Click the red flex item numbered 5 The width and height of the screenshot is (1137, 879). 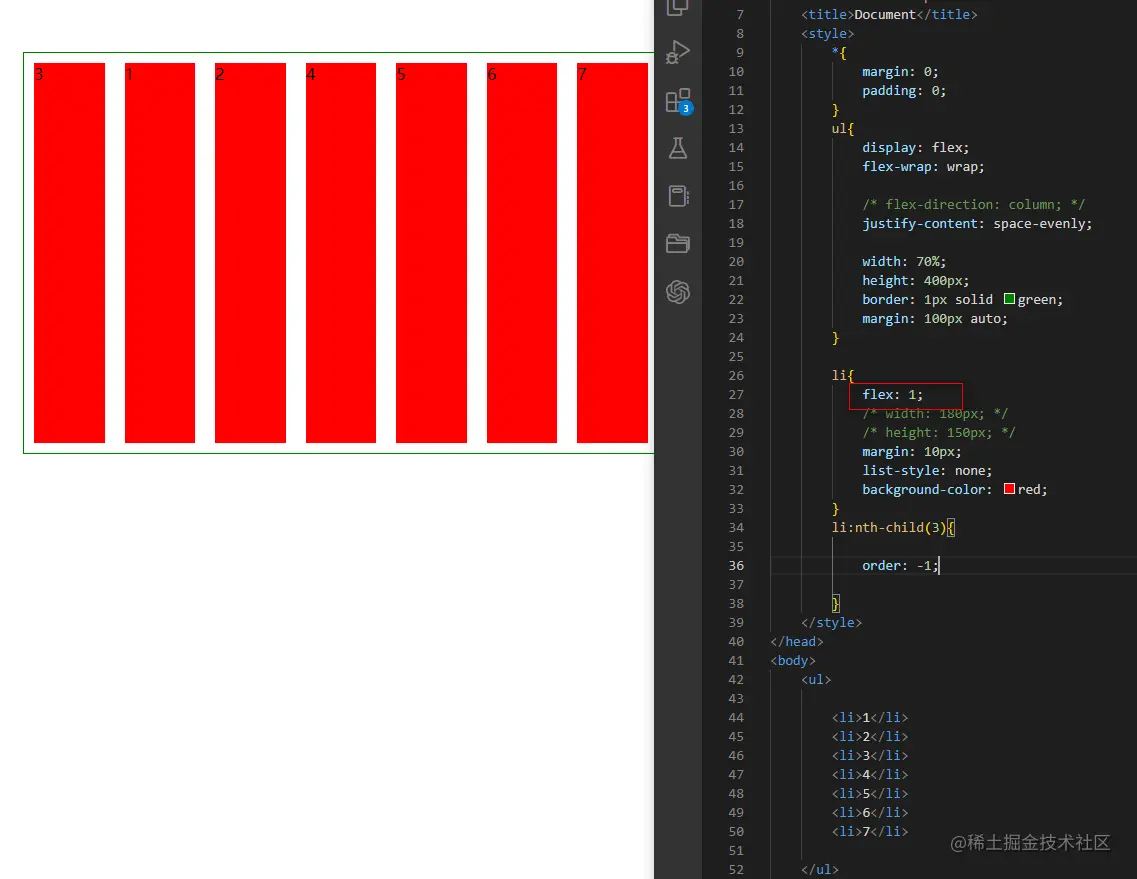[x=431, y=252]
